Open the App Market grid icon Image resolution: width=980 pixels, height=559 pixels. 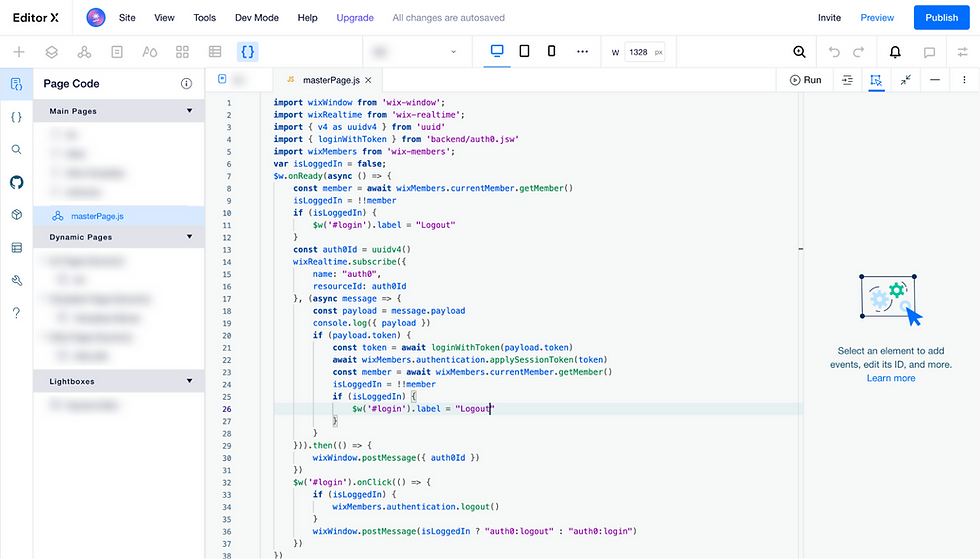pos(182,52)
